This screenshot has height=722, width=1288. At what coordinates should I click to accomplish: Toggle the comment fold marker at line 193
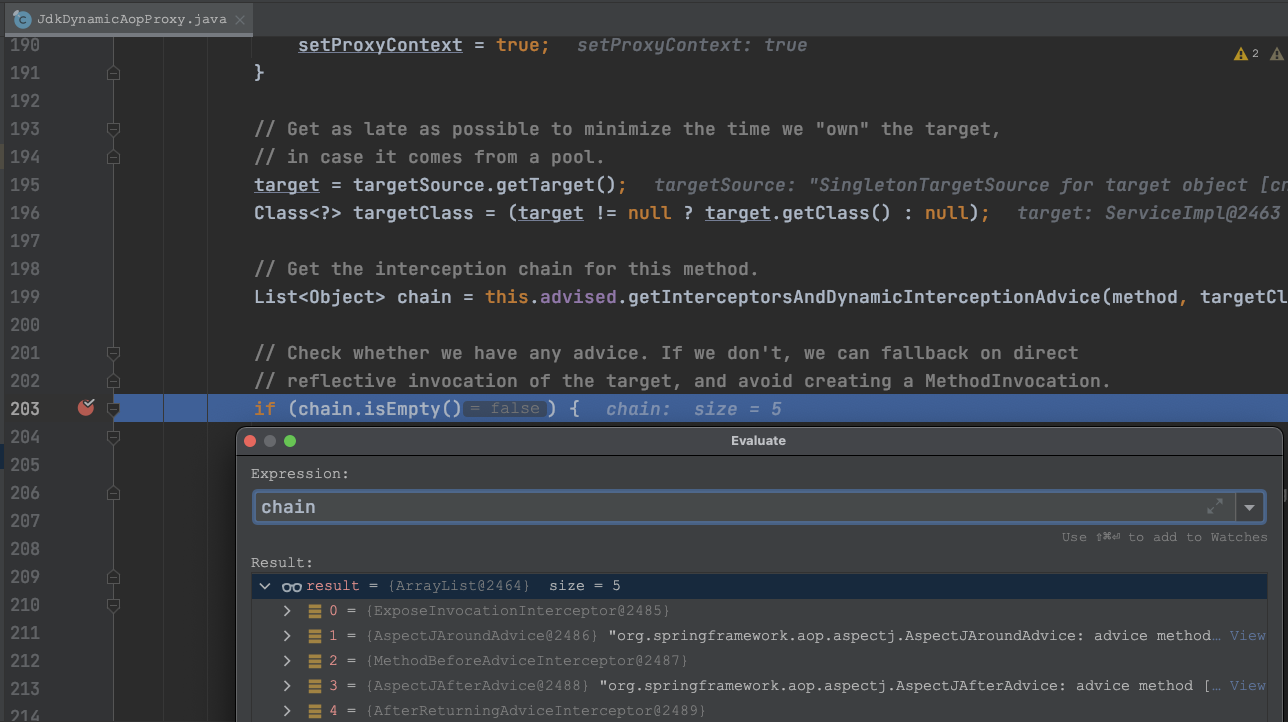click(x=113, y=129)
